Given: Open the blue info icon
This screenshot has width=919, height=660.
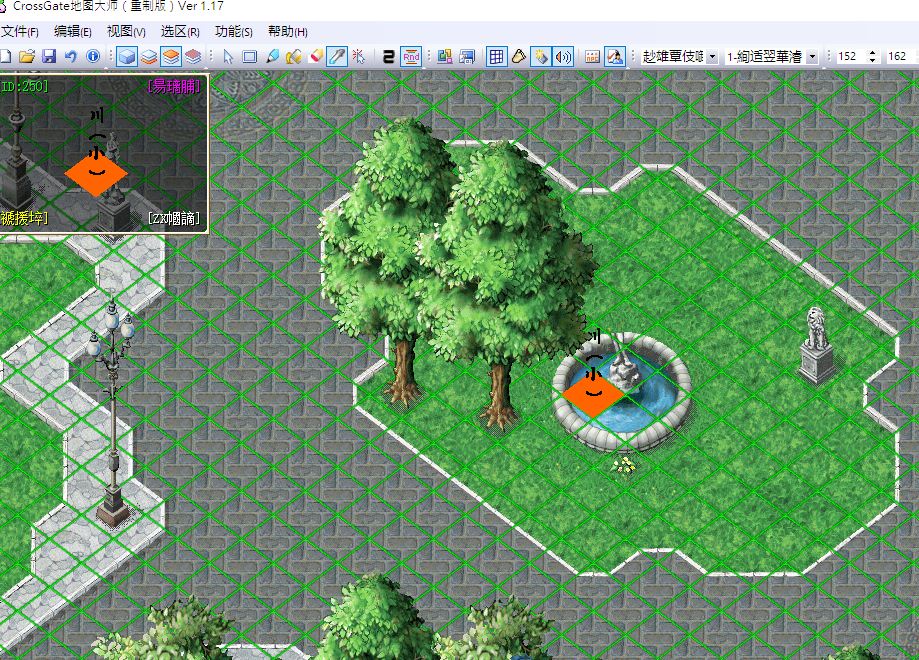Looking at the screenshot, I should click(x=93, y=56).
